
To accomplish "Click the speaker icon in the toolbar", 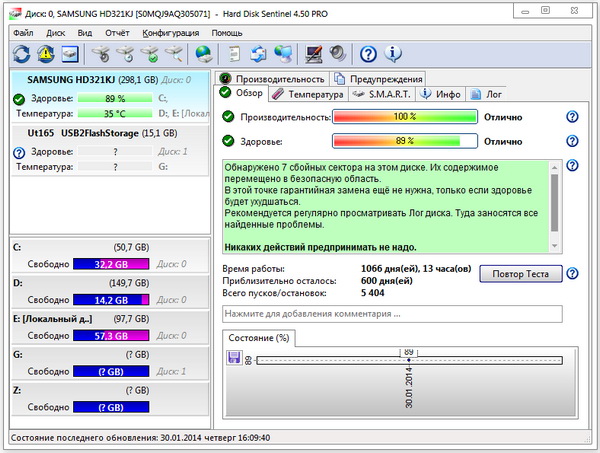I will click(337, 54).
